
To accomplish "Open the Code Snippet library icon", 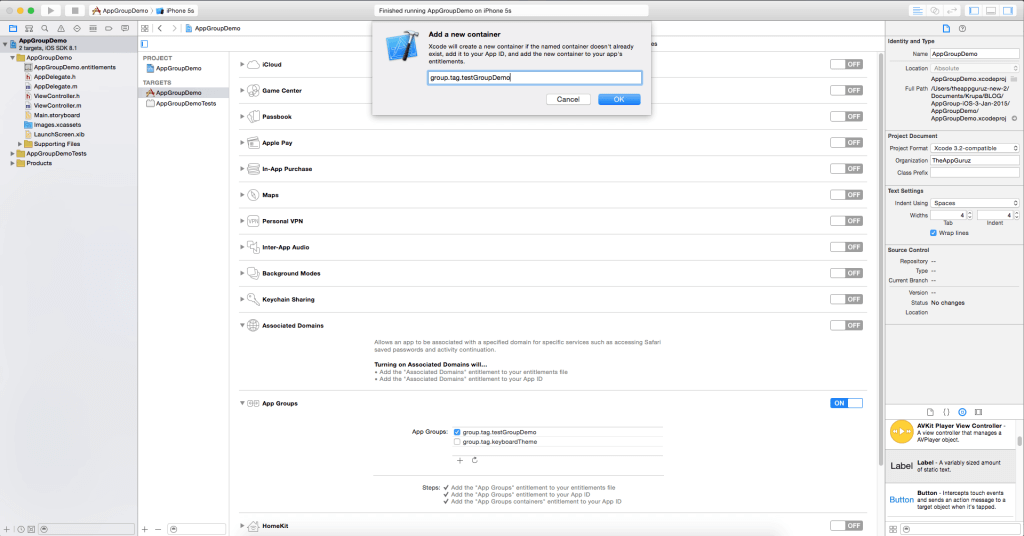I will [x=946, y=412].
